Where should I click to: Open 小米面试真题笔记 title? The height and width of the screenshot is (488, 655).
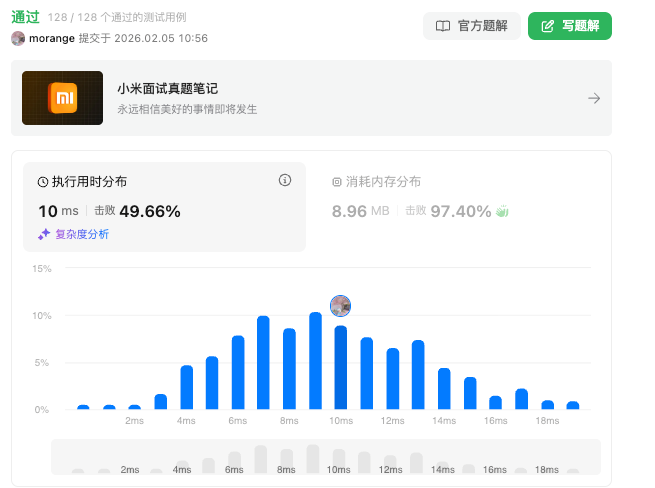(x=168, y=89)
